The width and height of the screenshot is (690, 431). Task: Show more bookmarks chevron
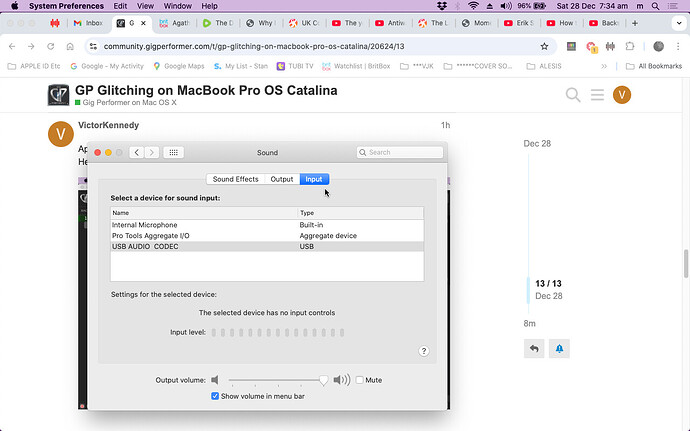tap(604, 66)
